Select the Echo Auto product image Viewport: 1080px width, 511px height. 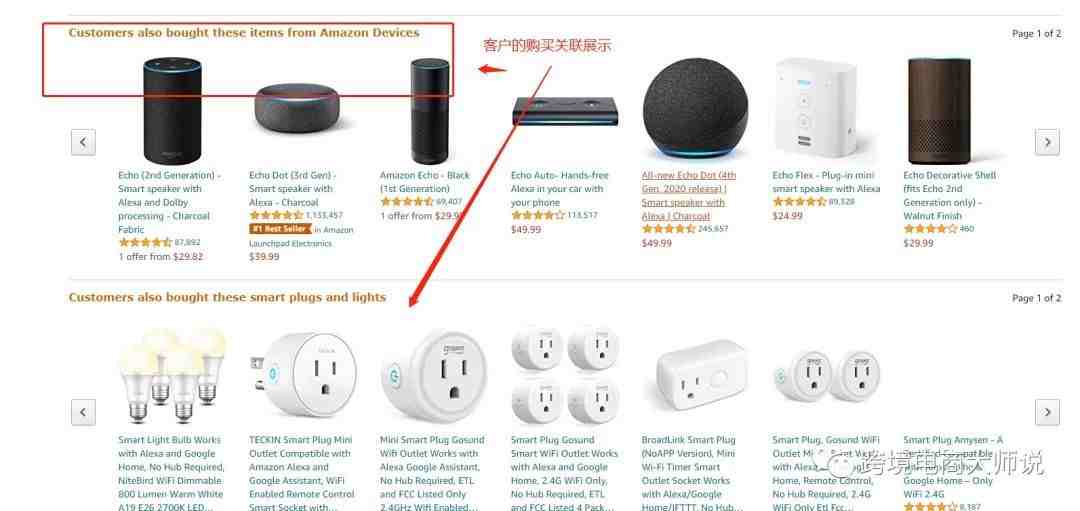(565, 112)
